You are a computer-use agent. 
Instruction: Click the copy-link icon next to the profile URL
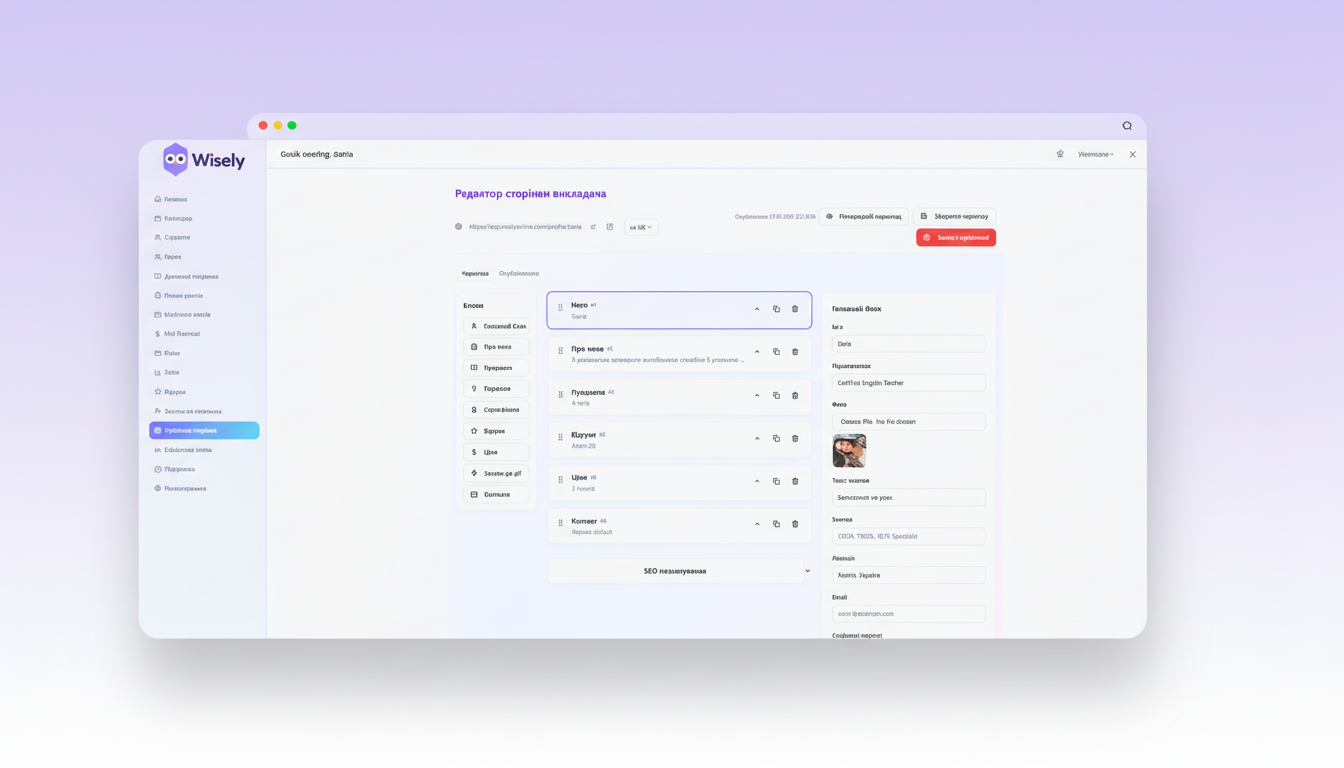(x=593, y=227)
